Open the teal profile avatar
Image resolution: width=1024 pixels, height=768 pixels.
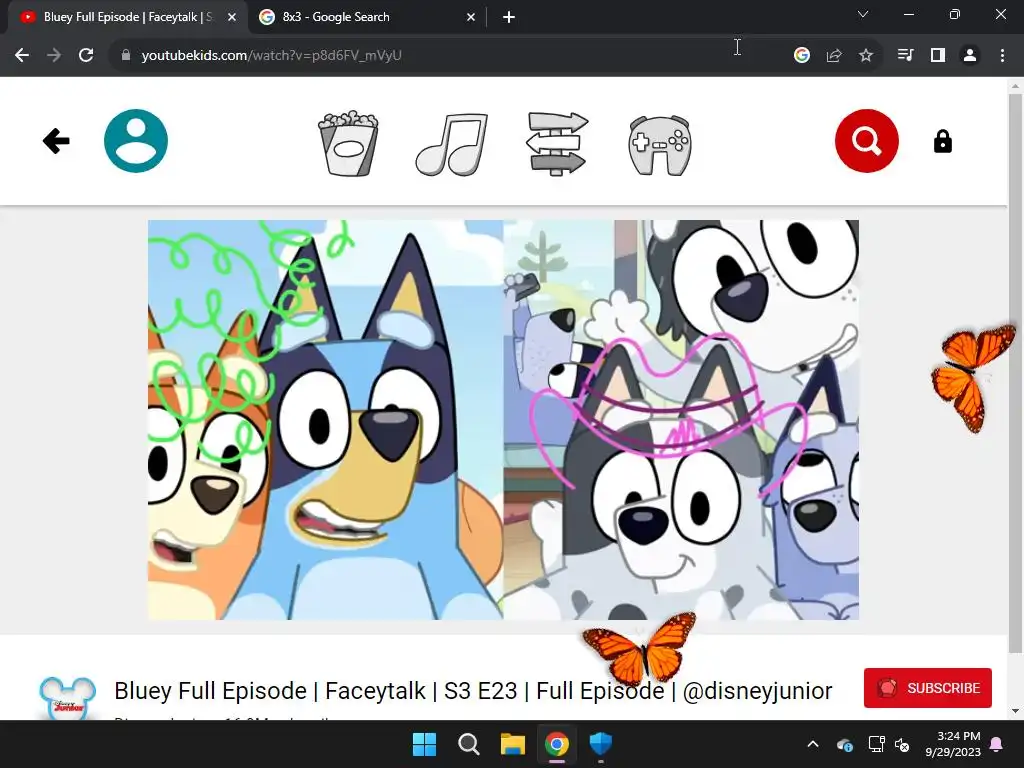136,141
